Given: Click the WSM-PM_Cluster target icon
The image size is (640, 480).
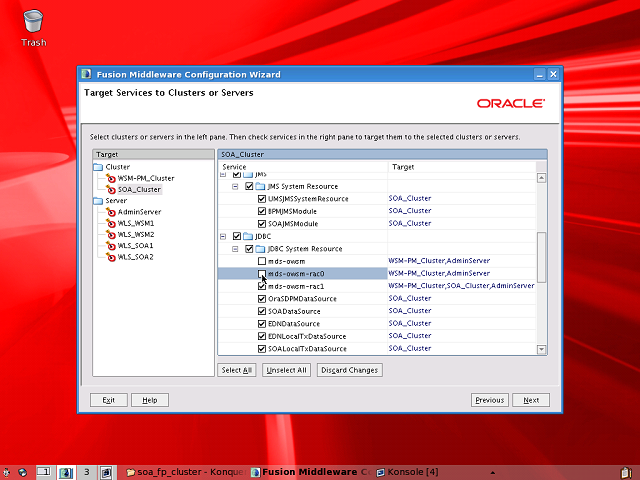Looking at the screenshot, I should (x=111, y=178).
